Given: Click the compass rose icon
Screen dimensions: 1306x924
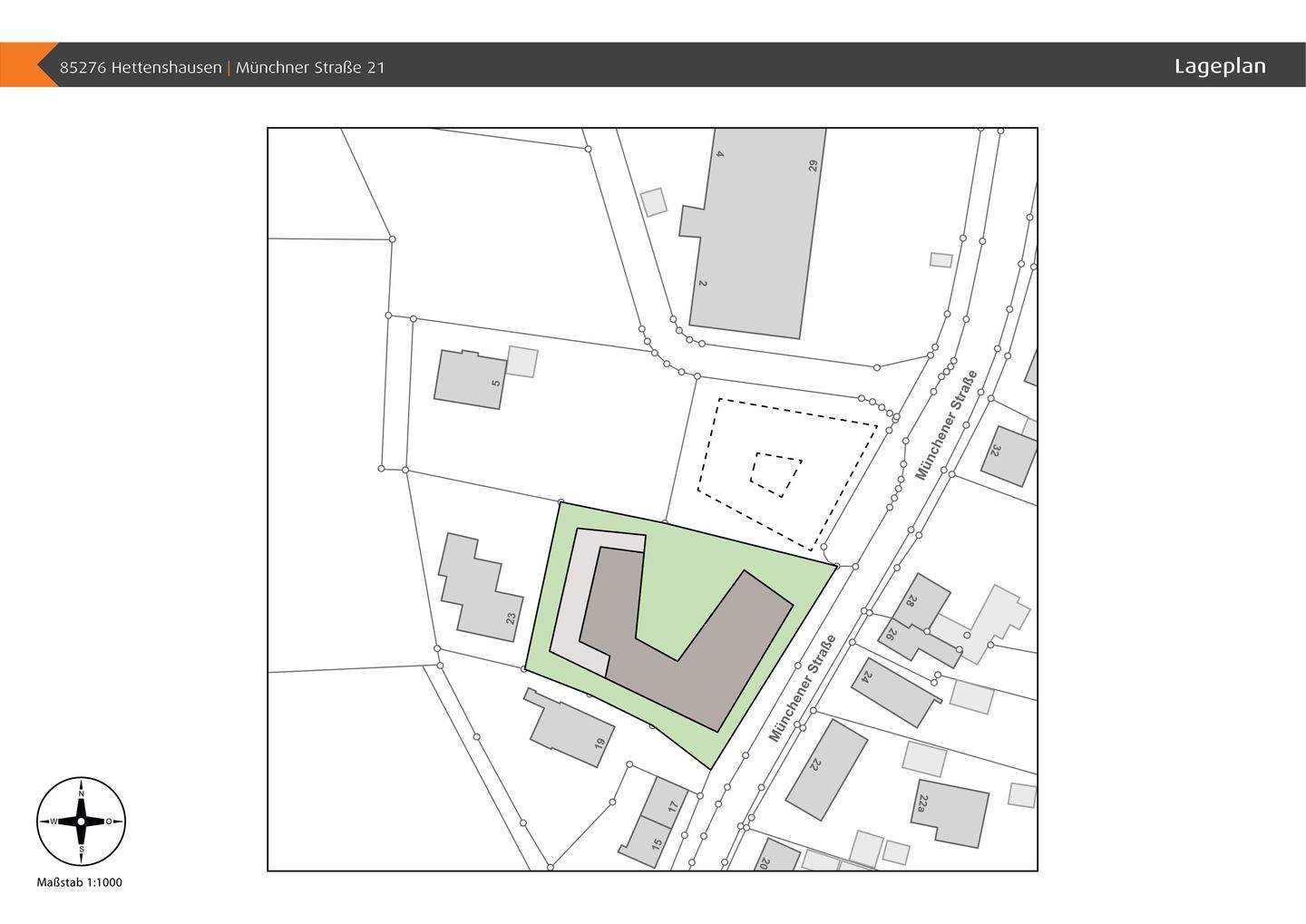Looking at the screenshot, I should point(81,822).
